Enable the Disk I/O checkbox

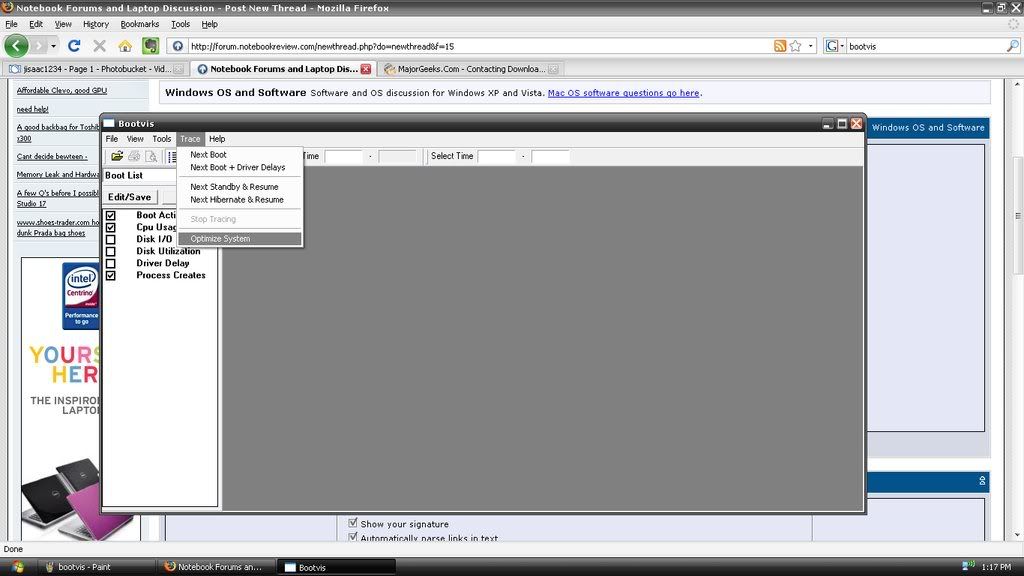110,240
